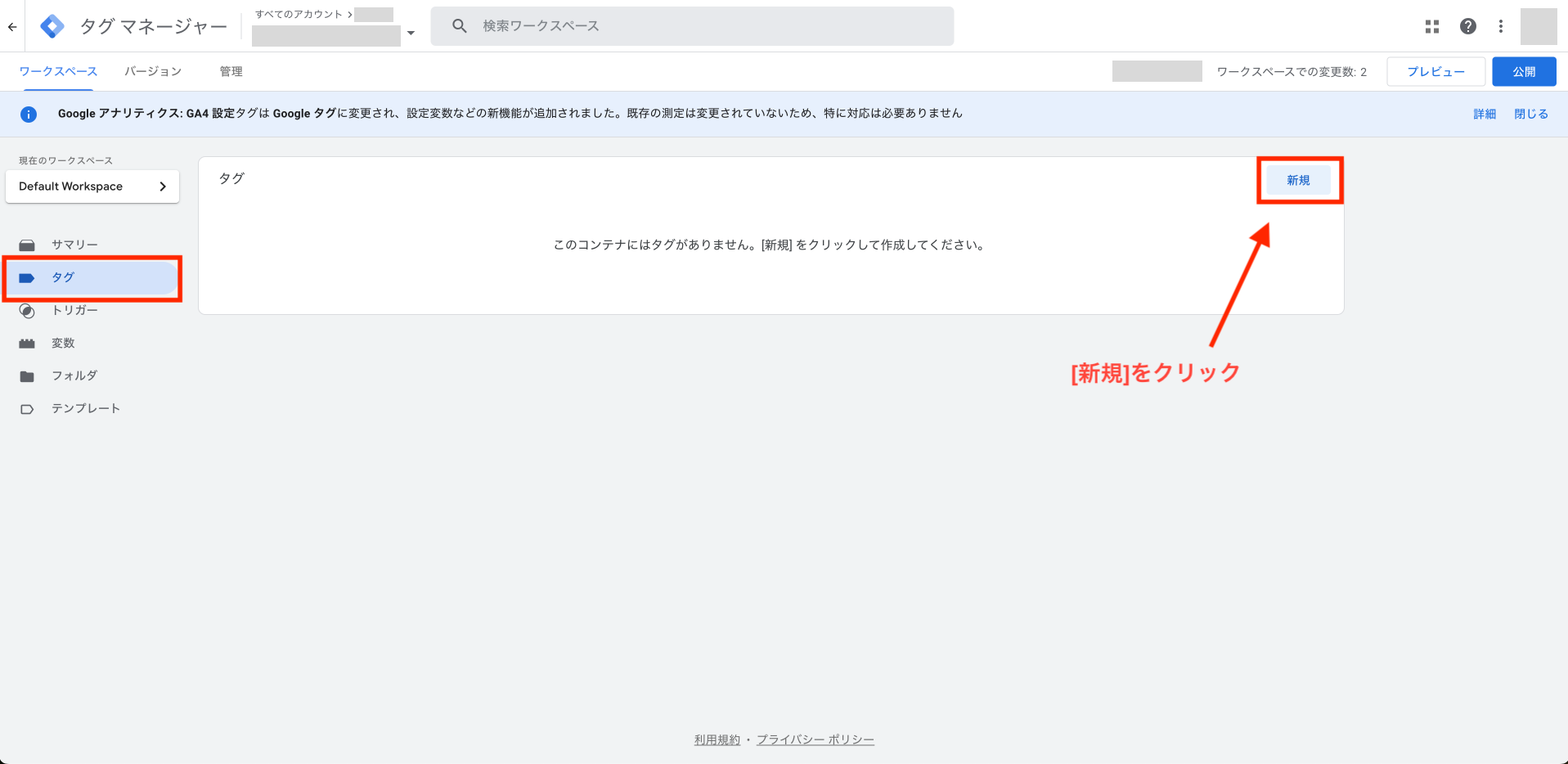Open the Google apps grid icon

pyautogui.click(x=1431, y=26)
